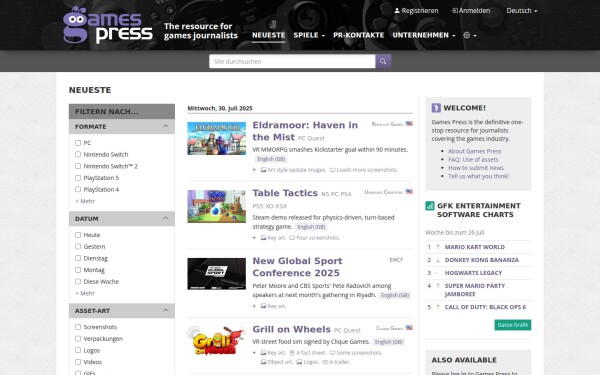The height and width of the screenshot is (375, 600).
Task: Click monitor icon beside Some screenshots
Action: tap(333, 353)
